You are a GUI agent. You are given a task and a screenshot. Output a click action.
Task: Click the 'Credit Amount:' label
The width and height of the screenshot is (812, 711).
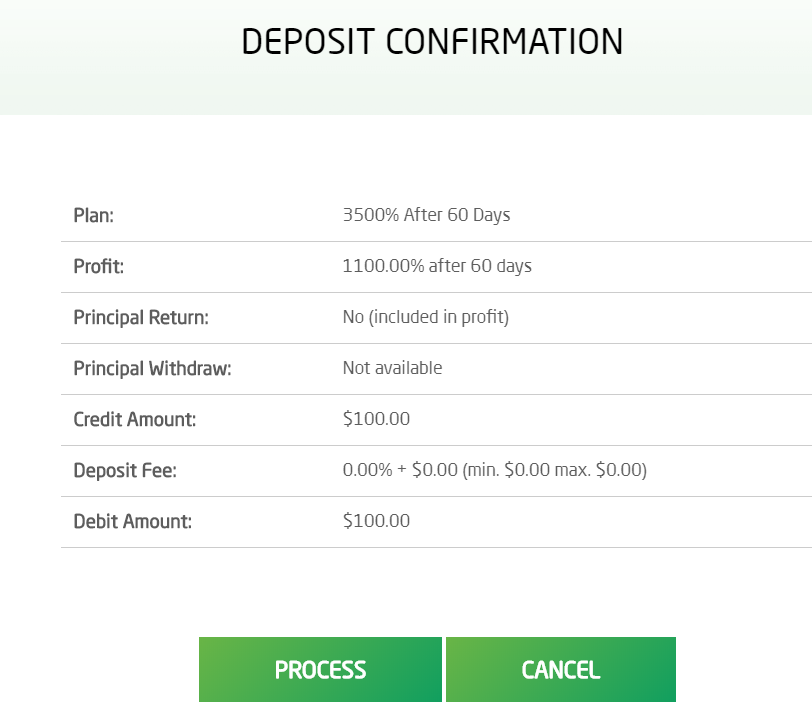pos(135,419)
